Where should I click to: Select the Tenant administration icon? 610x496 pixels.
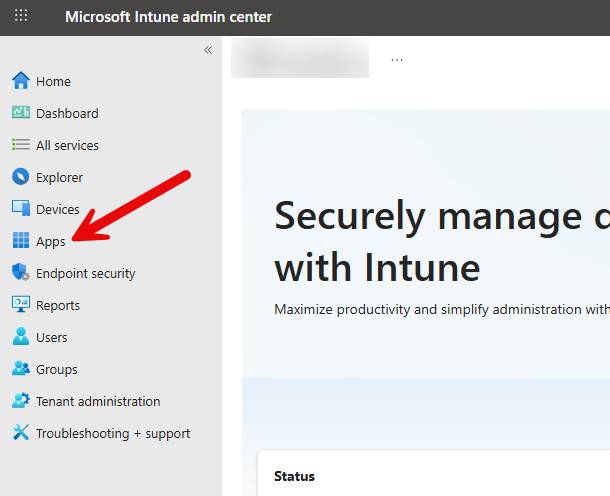[21, 401]
